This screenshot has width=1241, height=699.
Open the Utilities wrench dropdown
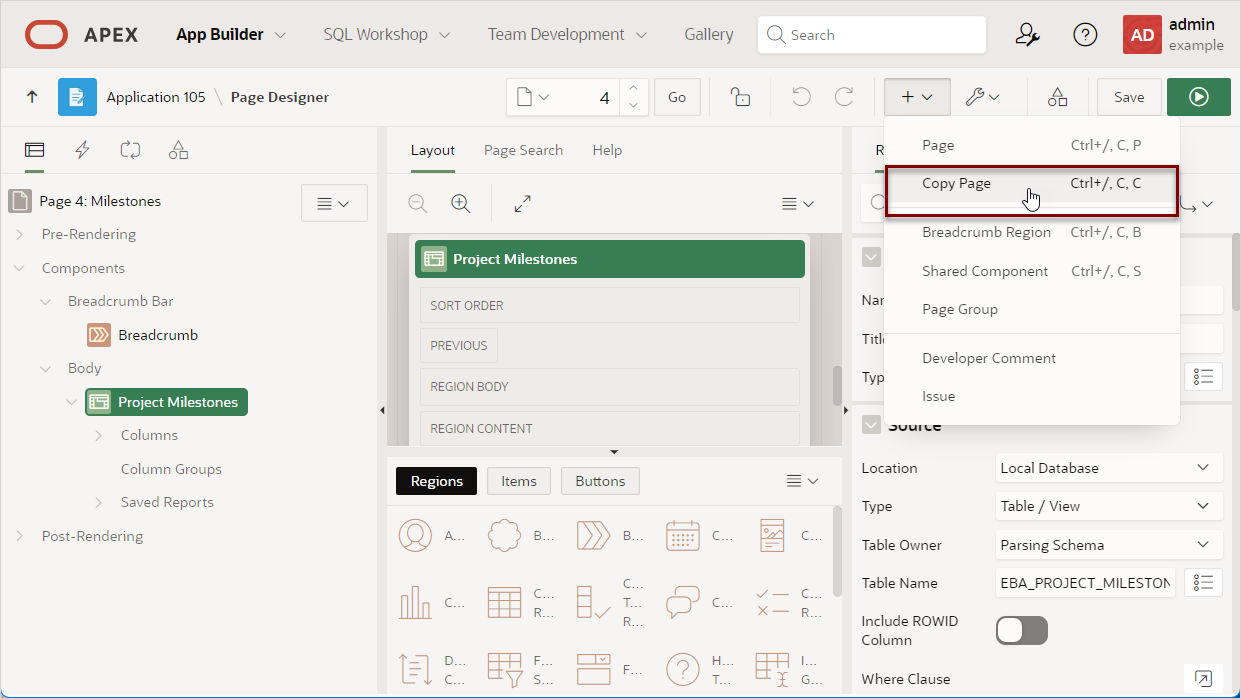click(983, 97)
